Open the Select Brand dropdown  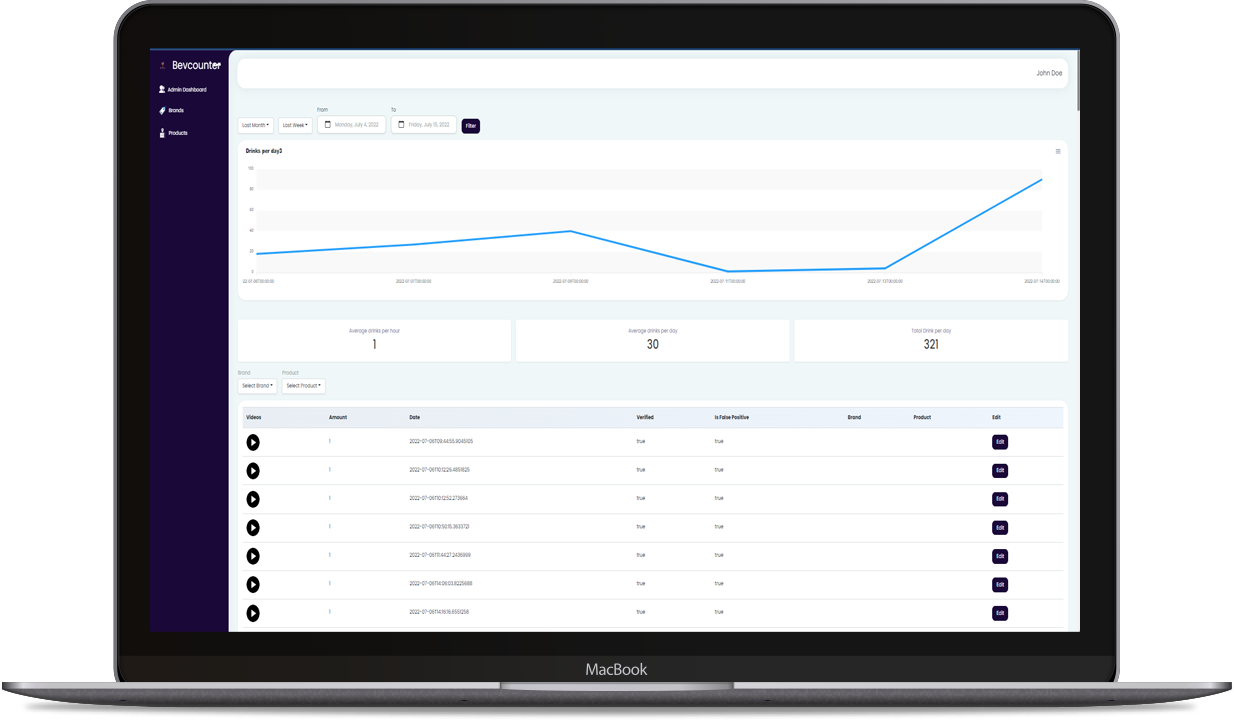pos(257,386)
